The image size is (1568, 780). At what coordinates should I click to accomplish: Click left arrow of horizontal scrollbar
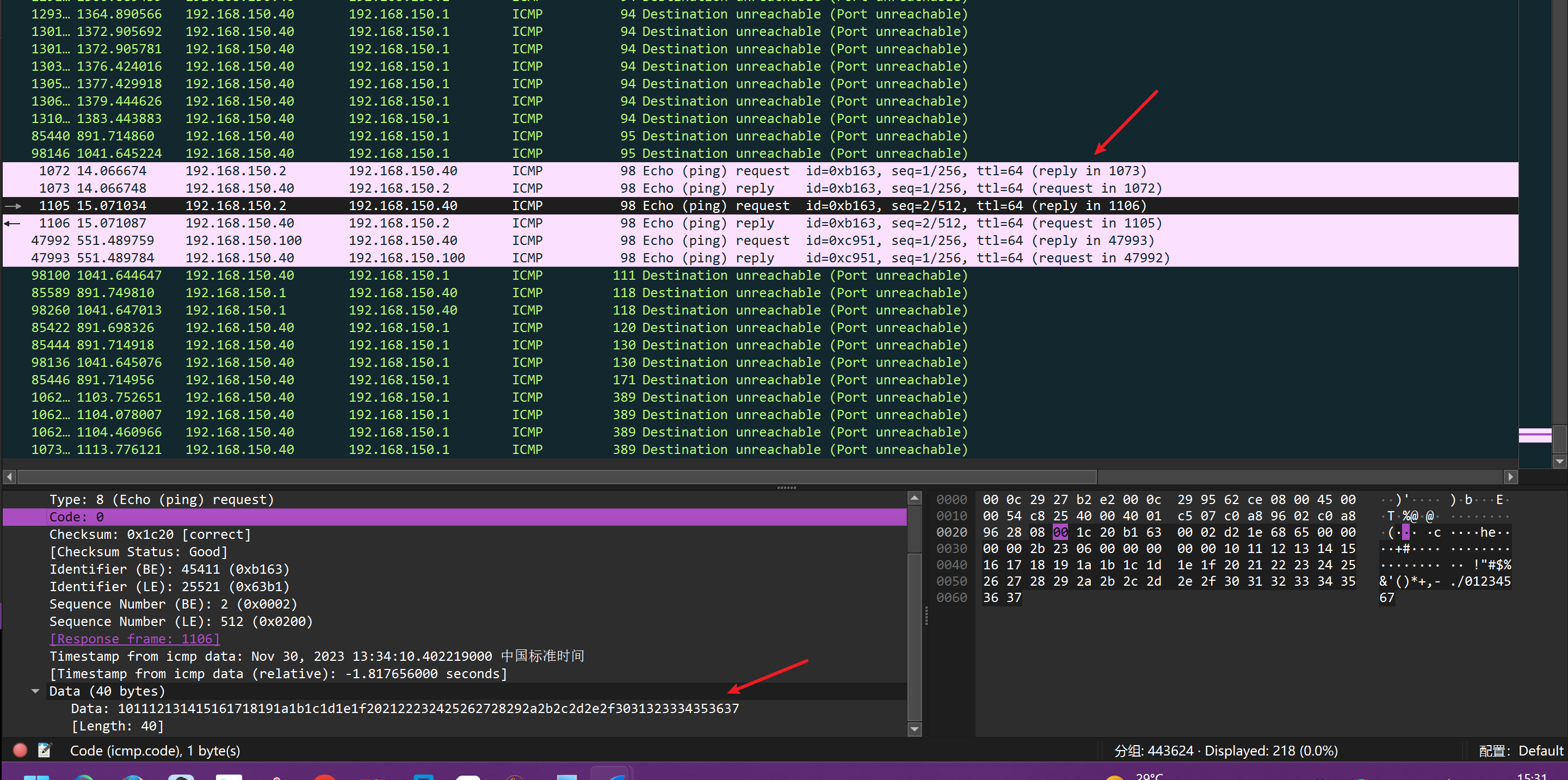click(x=9, y=476)
